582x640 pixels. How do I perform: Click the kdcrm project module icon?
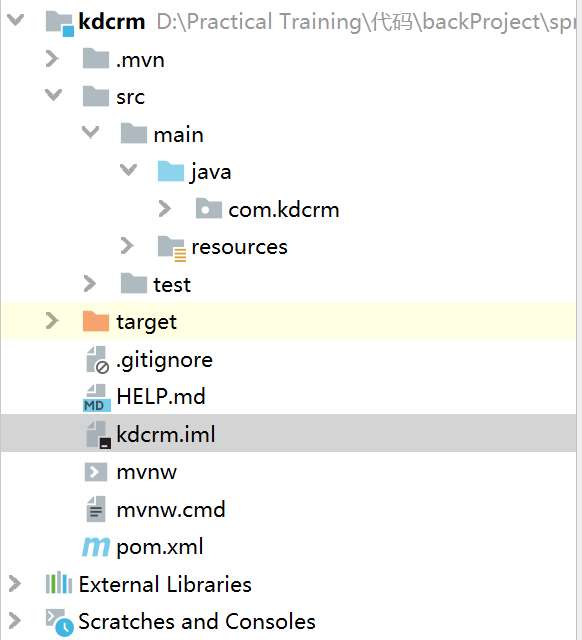(60, 23)
